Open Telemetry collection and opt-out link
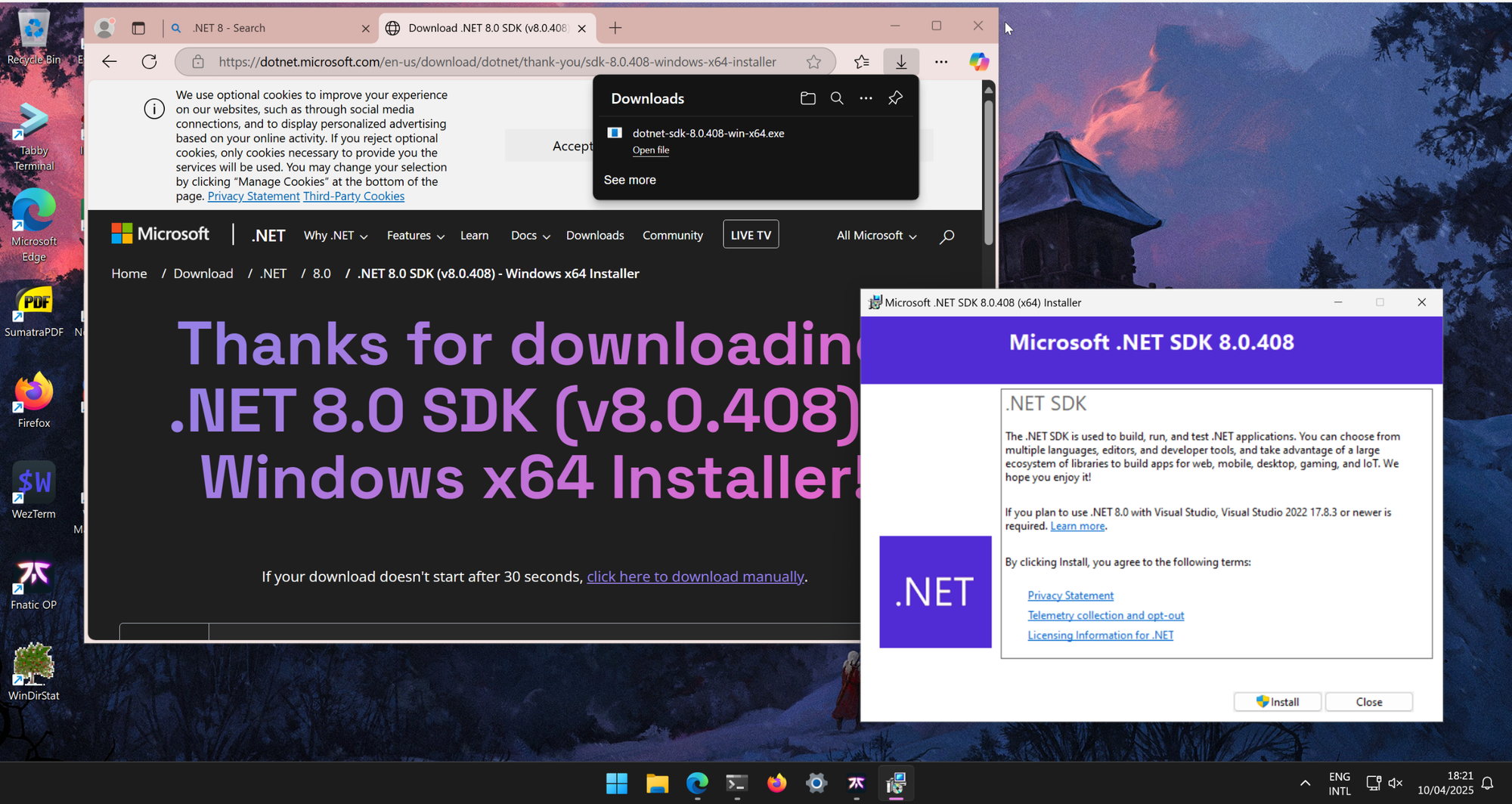The image size is (1512, 804). (x=1106, y=616)
